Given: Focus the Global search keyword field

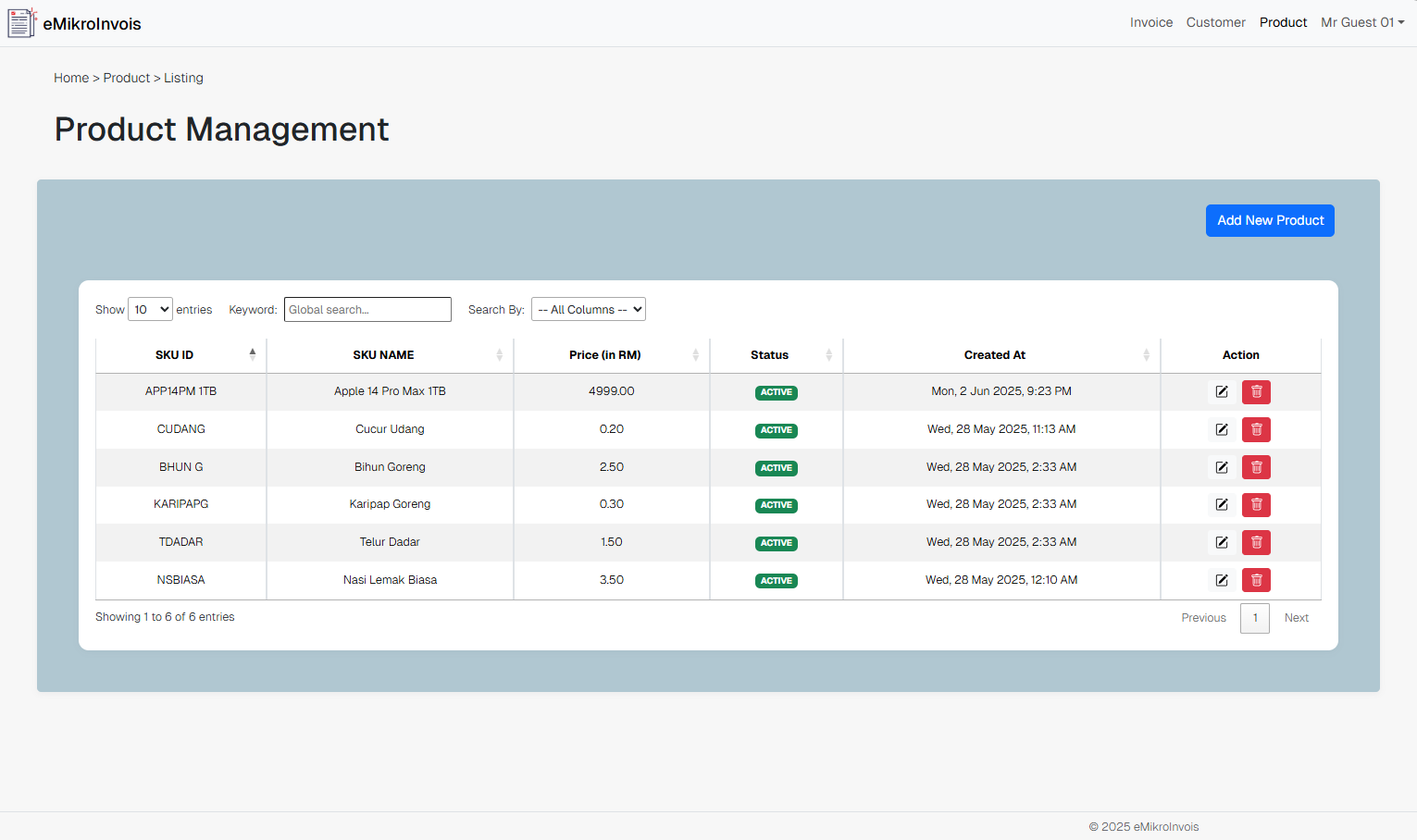Looking at the screenshot, I should (x=367, y=310).
